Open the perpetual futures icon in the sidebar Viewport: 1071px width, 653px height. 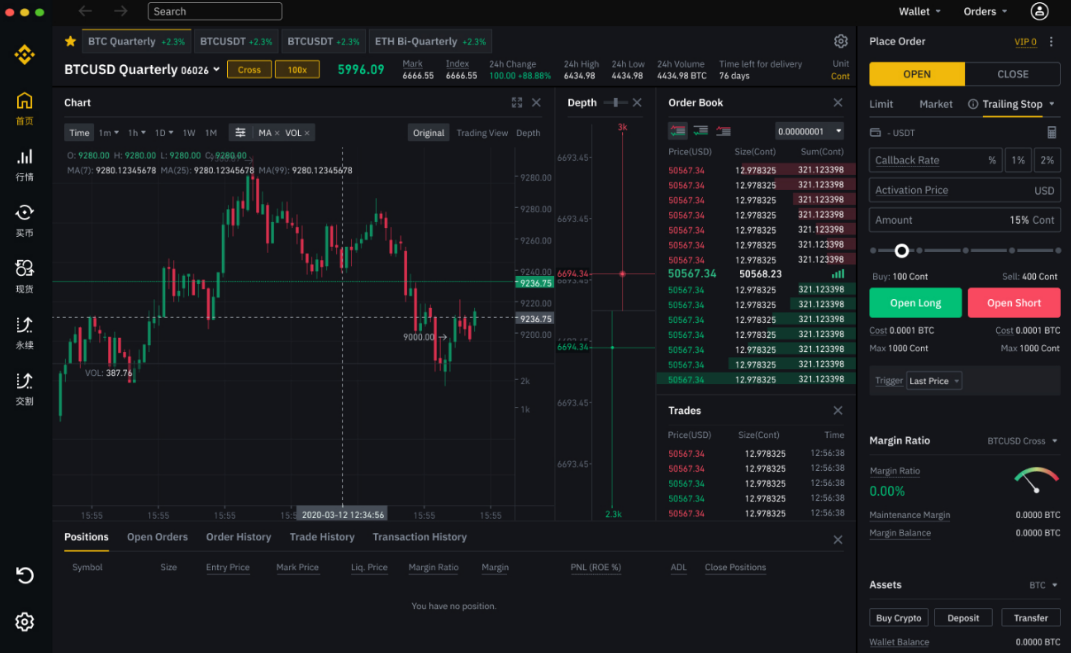(x=25, y=324)
